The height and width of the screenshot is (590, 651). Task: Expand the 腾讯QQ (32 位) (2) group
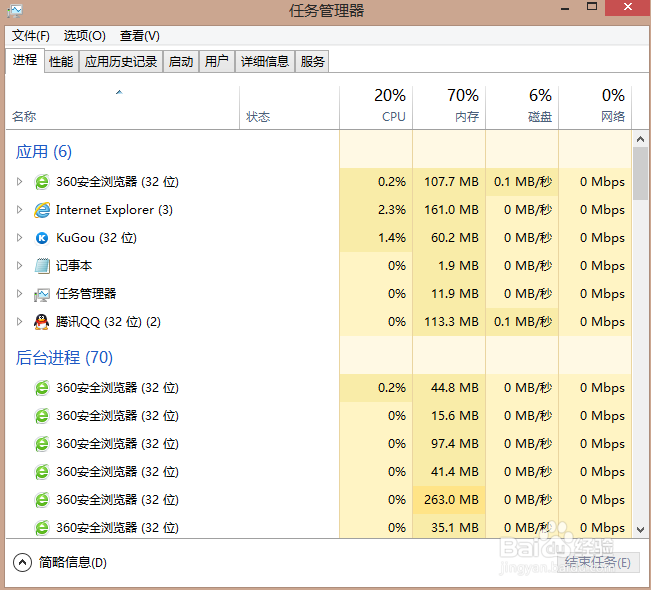pyautogui.click(x=19, y=321)
